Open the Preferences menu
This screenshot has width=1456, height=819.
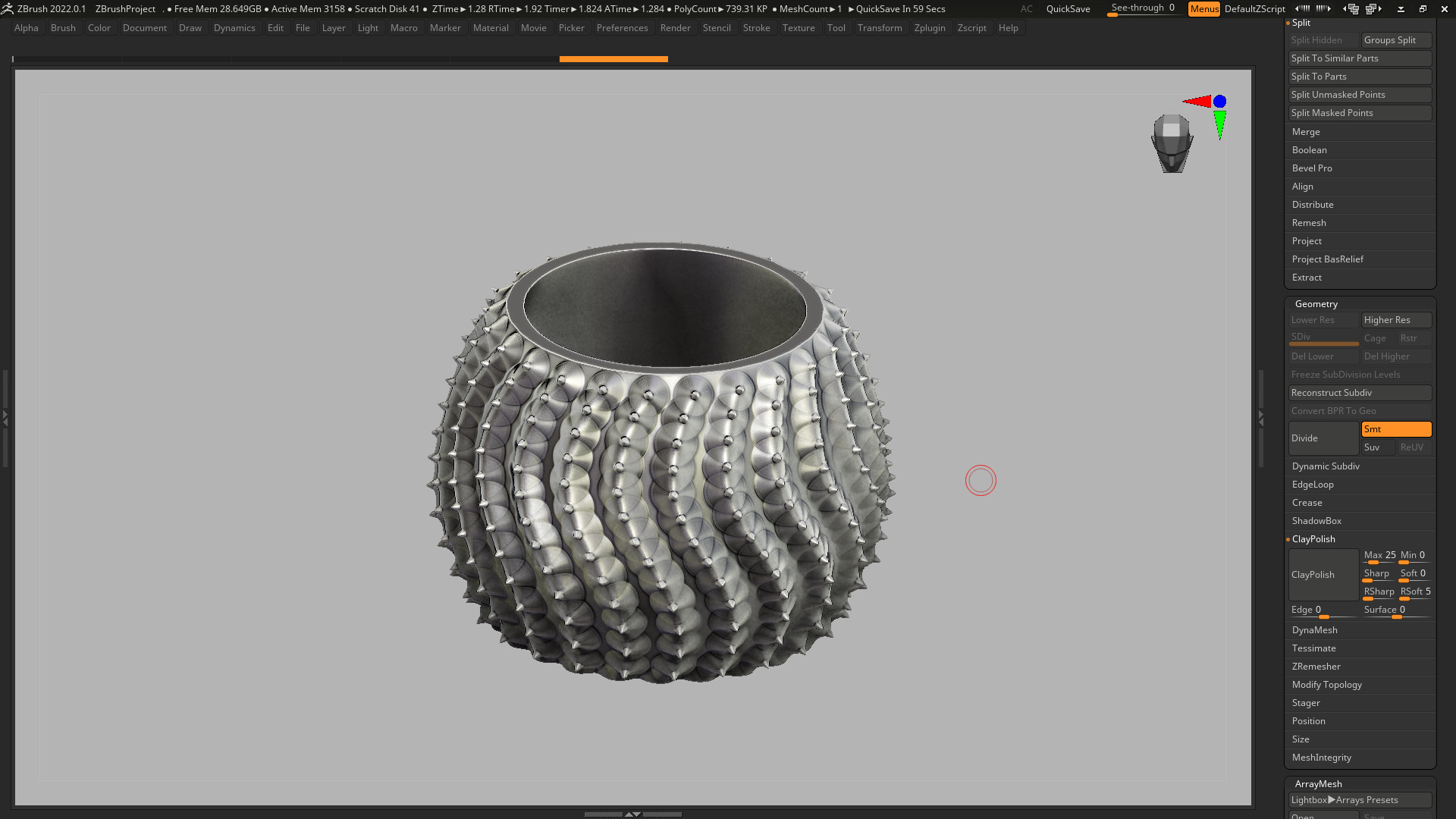622,28
